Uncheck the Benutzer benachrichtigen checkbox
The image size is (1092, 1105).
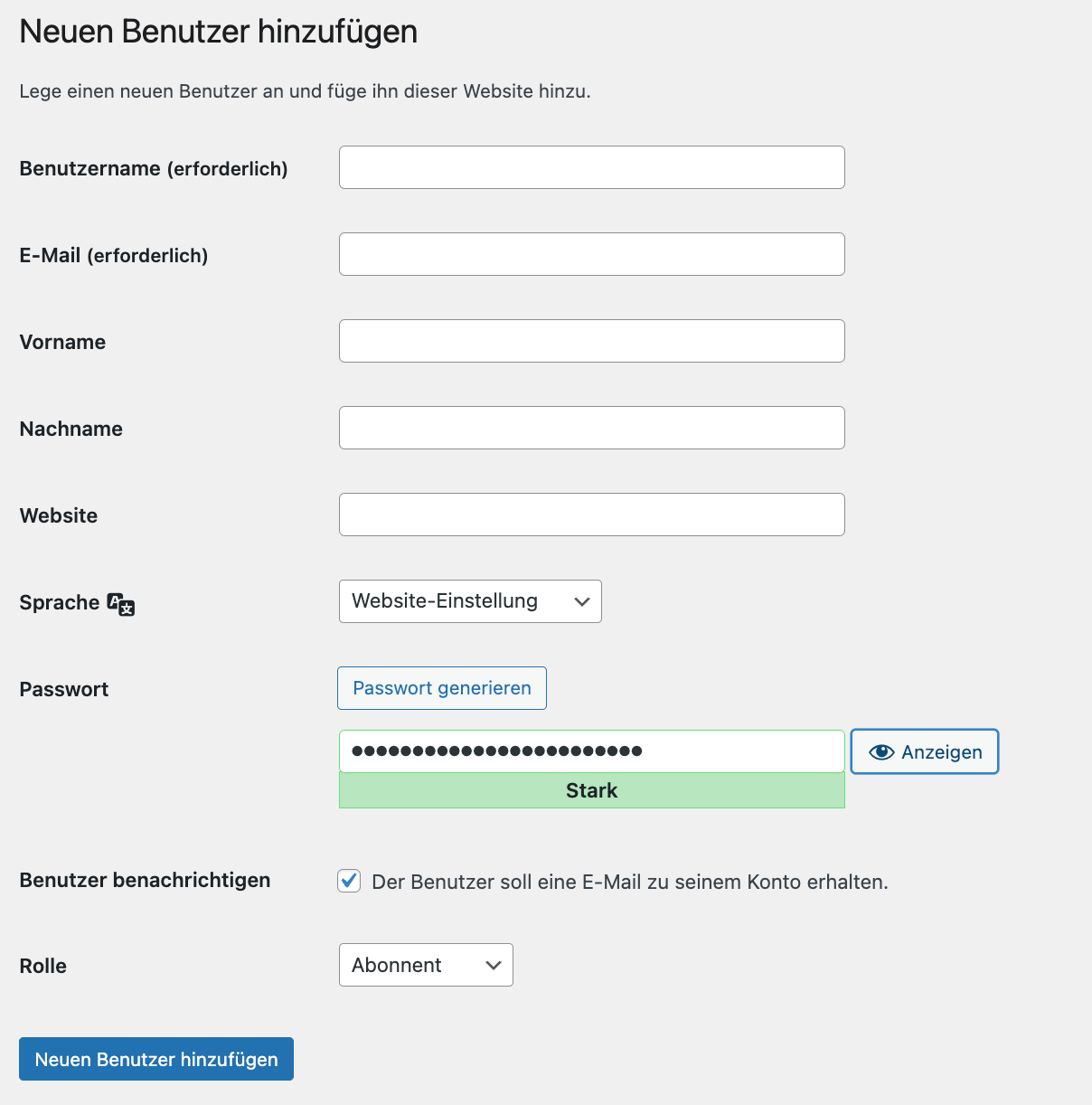click(349, 881)
